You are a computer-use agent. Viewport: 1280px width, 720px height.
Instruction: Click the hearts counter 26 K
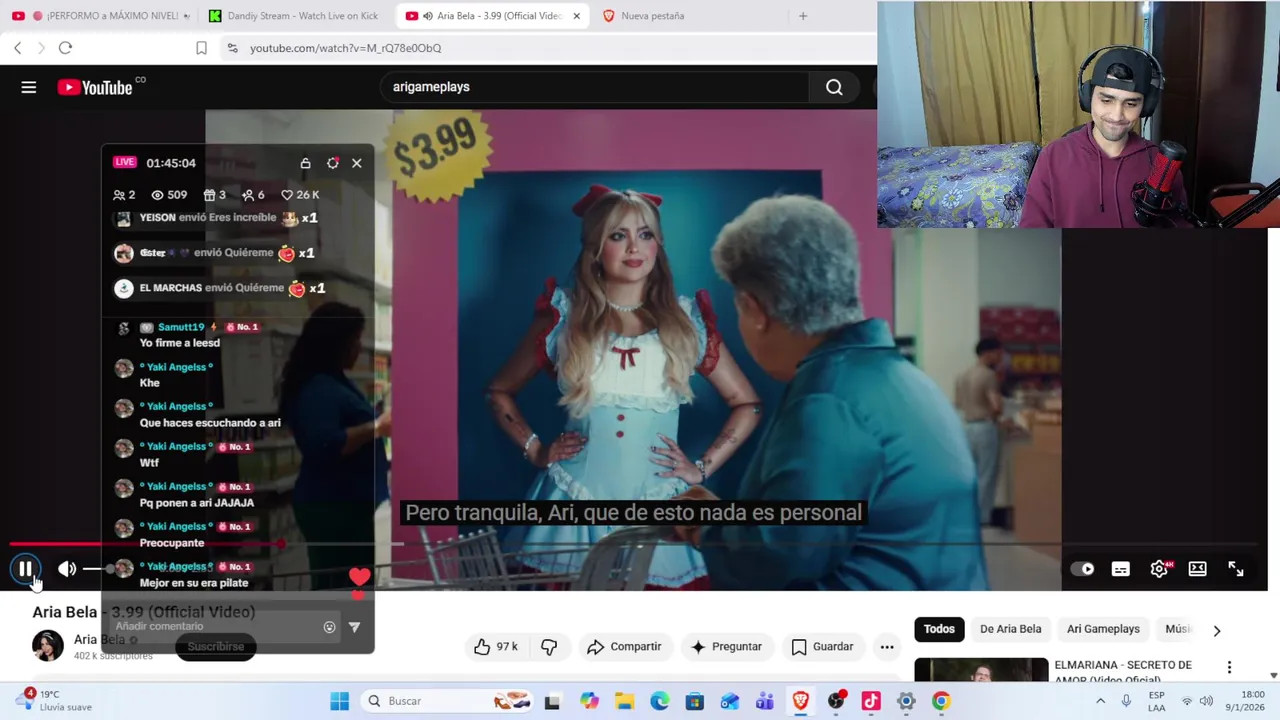click(x=300, y=195)
